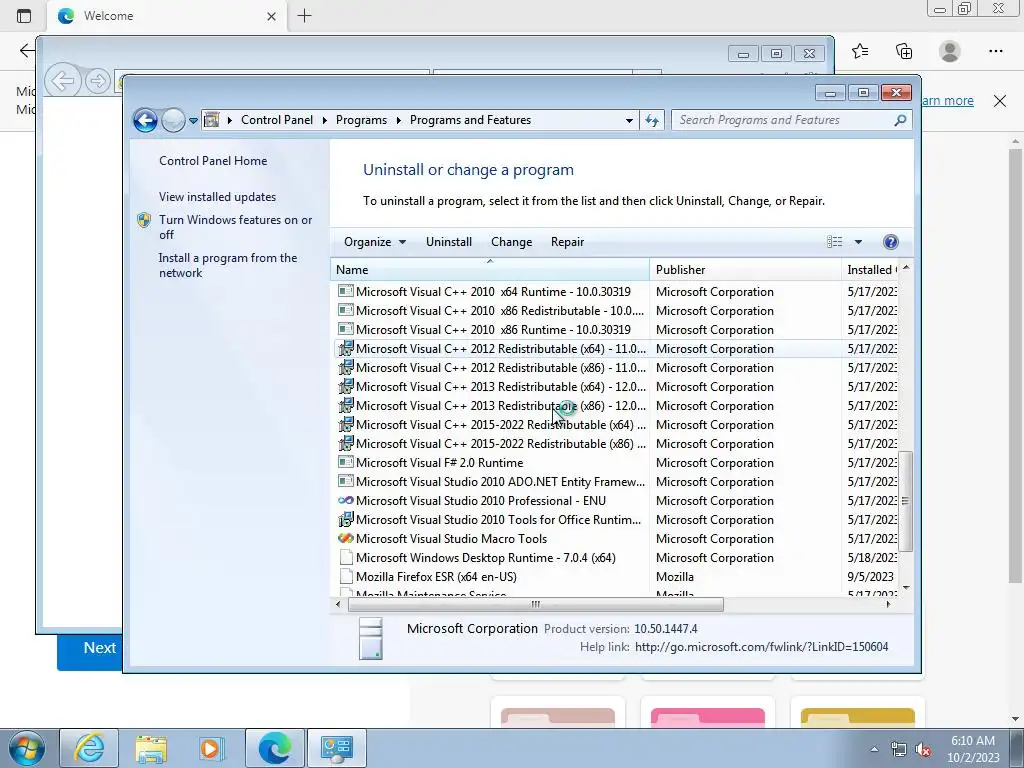
Task: Open Internet Explorer from taskbar
Action: [89, 748]
